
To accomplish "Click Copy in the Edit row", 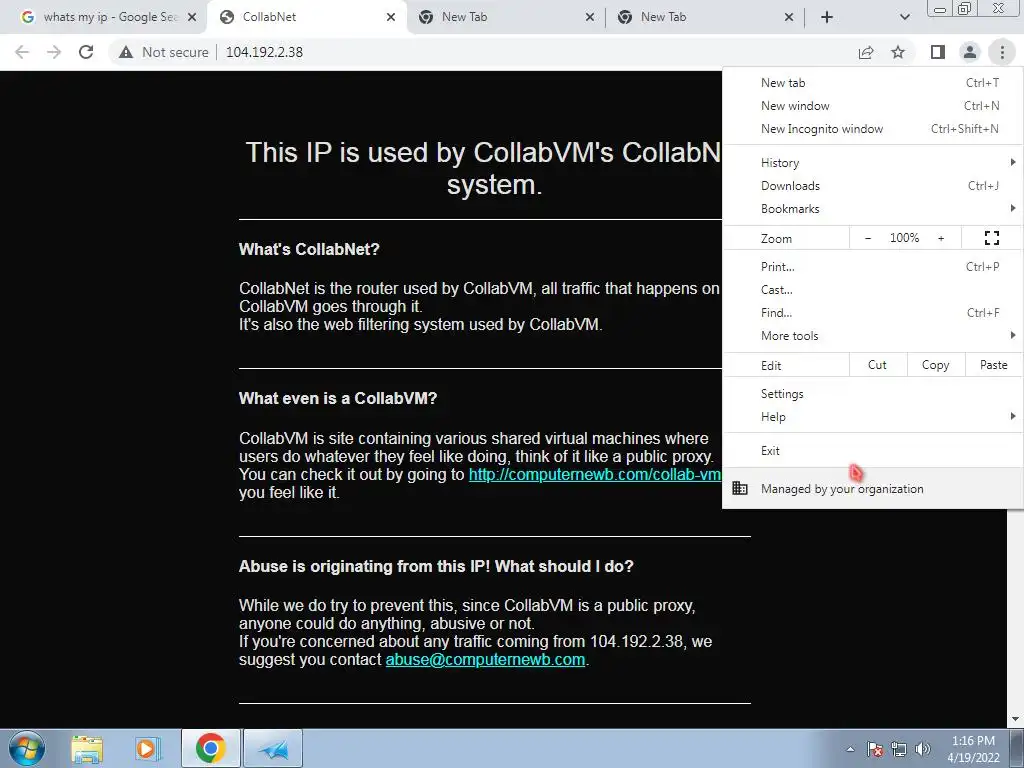I will pos(936,365).
